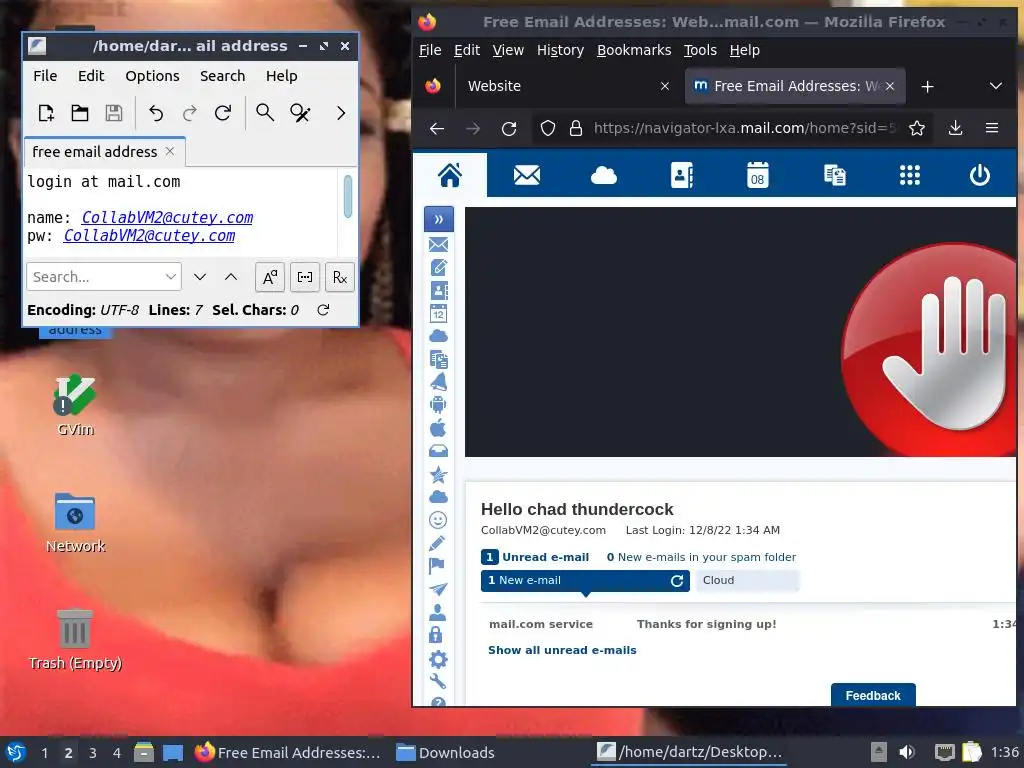Click the encoding refresh icon in status bar
The height and width of the screenshot is (768, 1024).
point(323,310)
